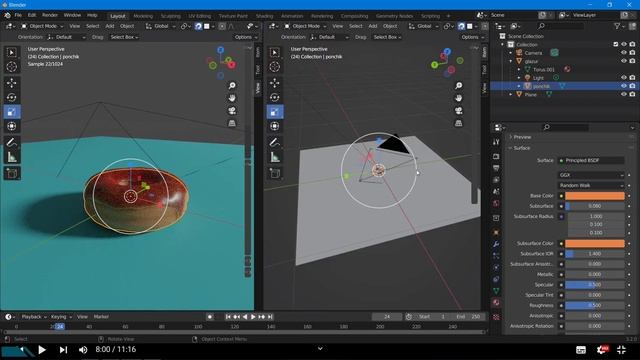This screenshot has width=640, height=360.
Task: Open Options dropdown in gray plane viewport
Action: point(473,37)
